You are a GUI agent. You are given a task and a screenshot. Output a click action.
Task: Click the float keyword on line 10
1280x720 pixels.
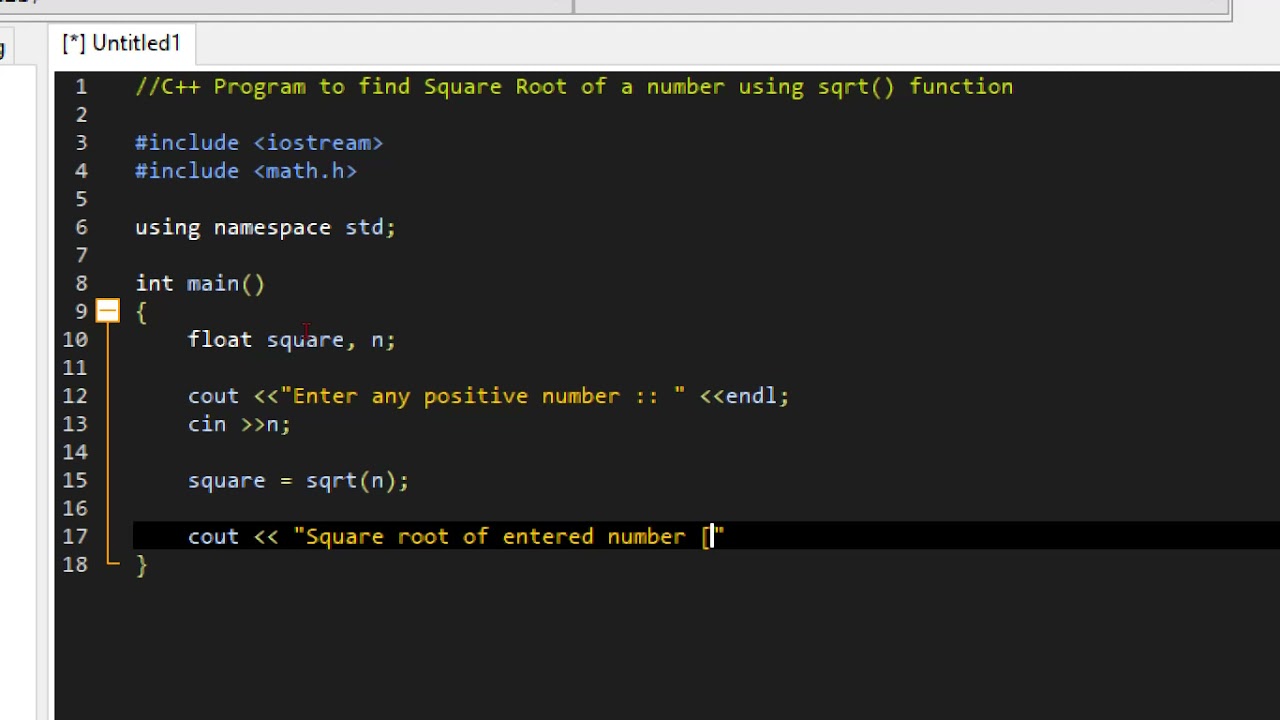tap(220, 340)
